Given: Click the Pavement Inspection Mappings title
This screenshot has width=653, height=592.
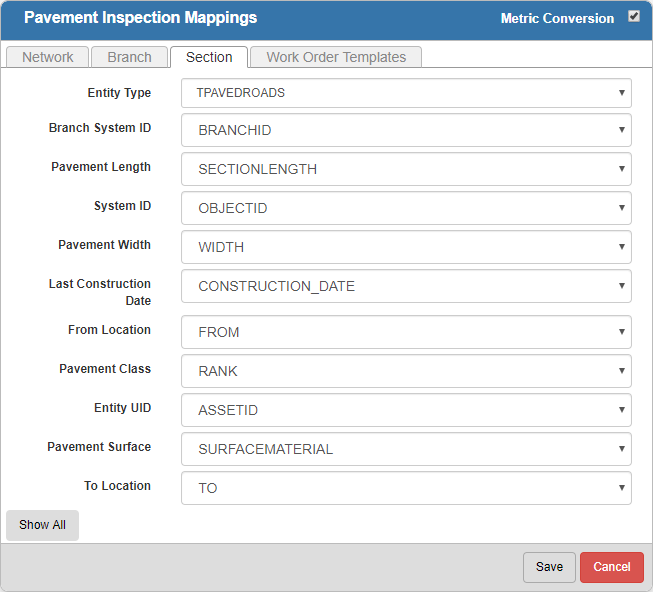Looking at the screenshot, I should point(140,18).
